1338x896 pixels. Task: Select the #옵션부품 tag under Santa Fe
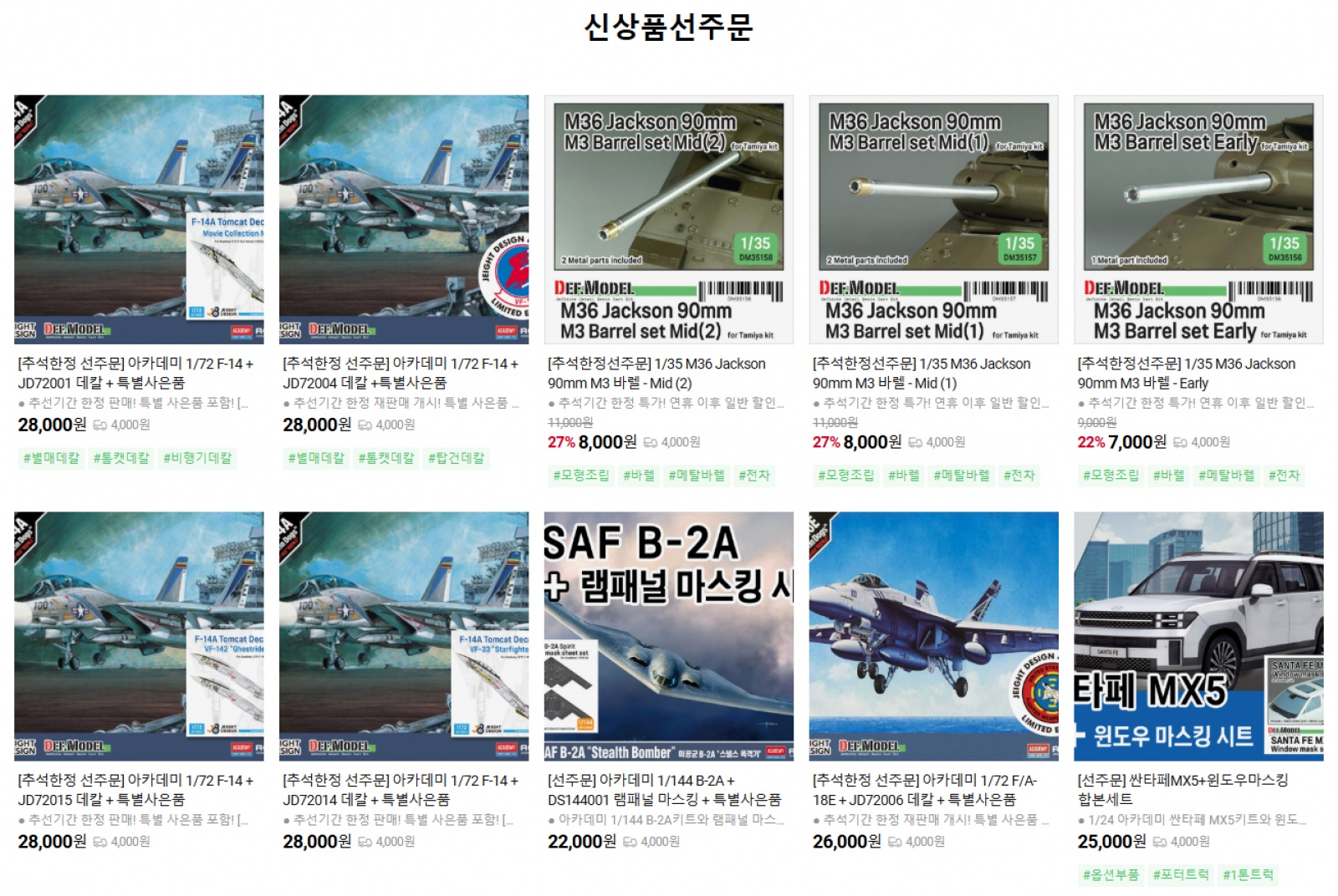[x=1111, y=875]
